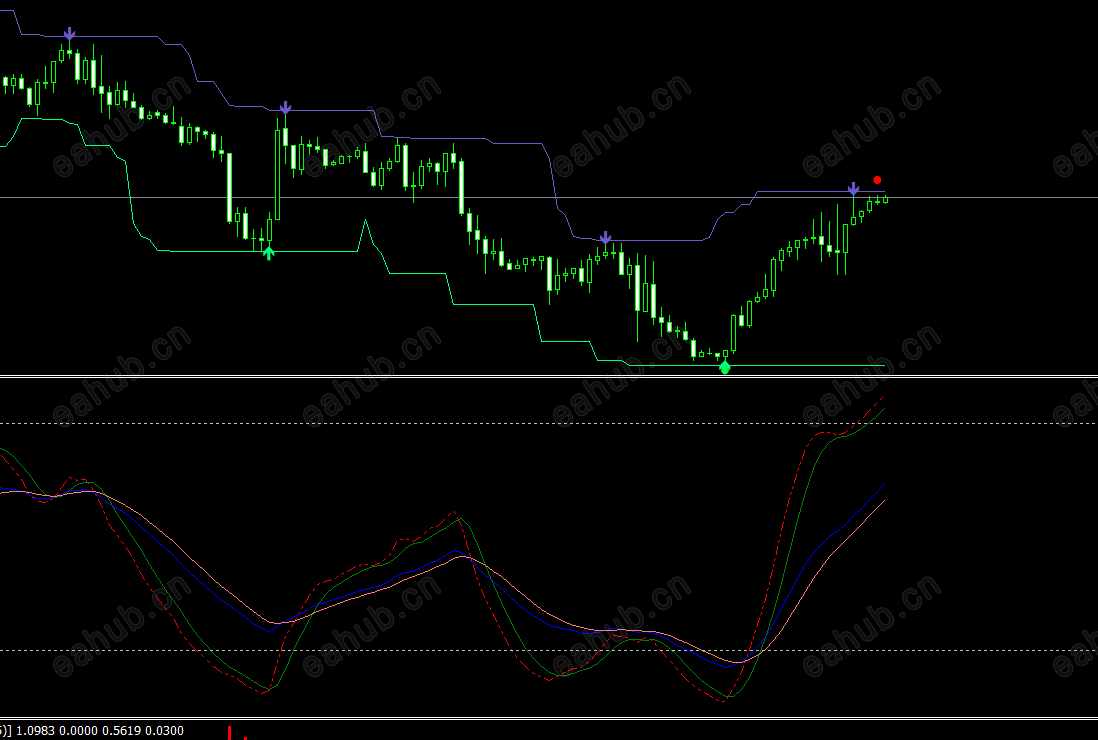Image resolution: width=1098 pixels, height=740 pixels.
Task: Click purple down arrow directly above green up arrow
Action: [x=285, y=108]
